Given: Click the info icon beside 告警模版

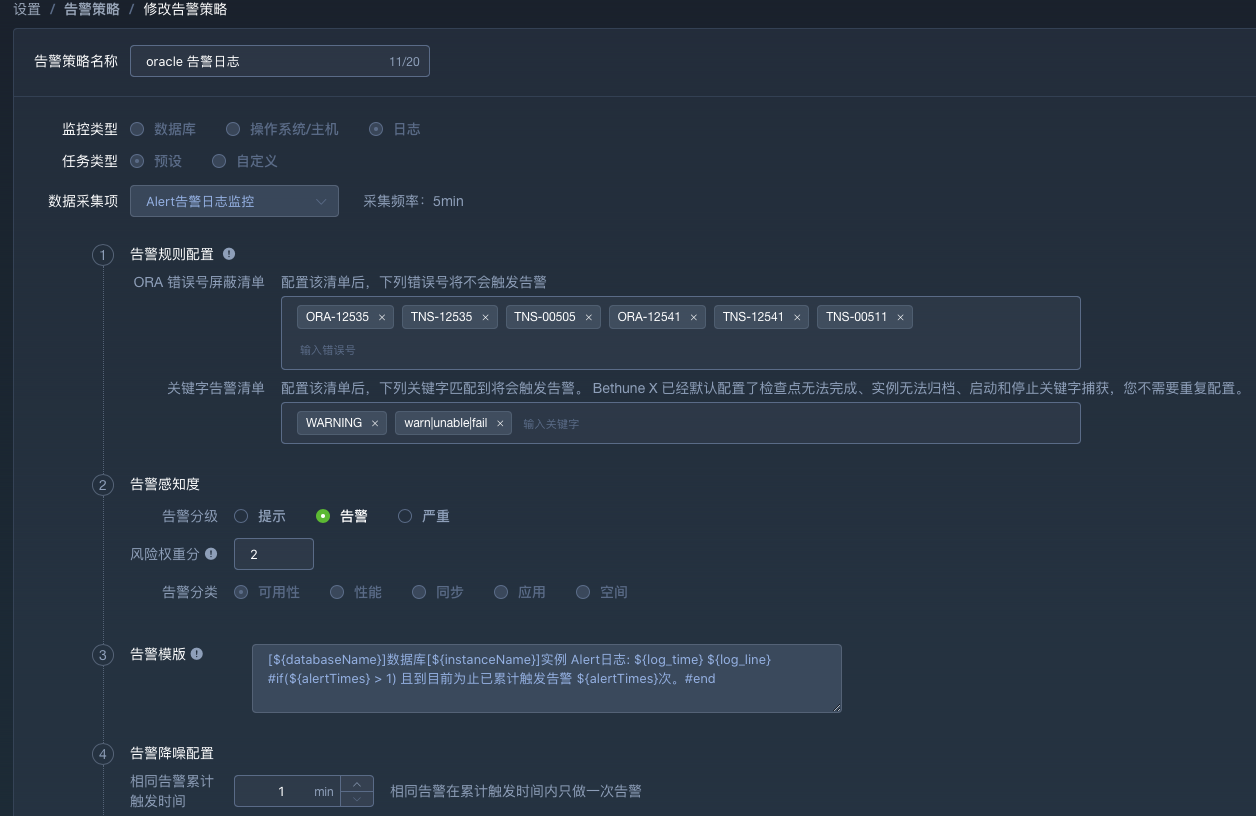Looking at the screenshot, I should click(x=196, y=653).
